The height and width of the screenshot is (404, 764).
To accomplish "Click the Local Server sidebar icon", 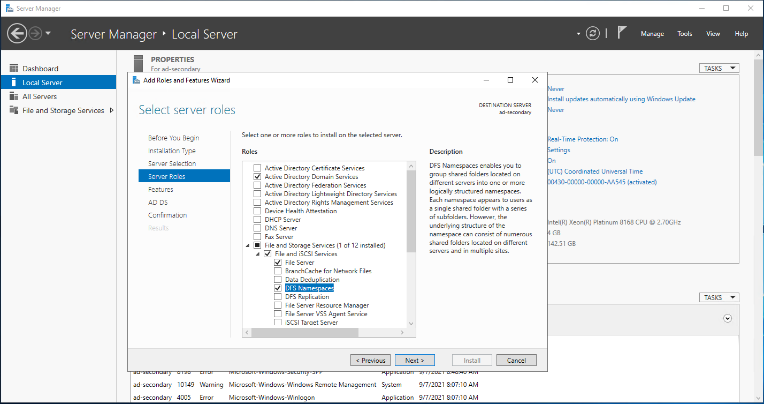I will coord(14,82).
